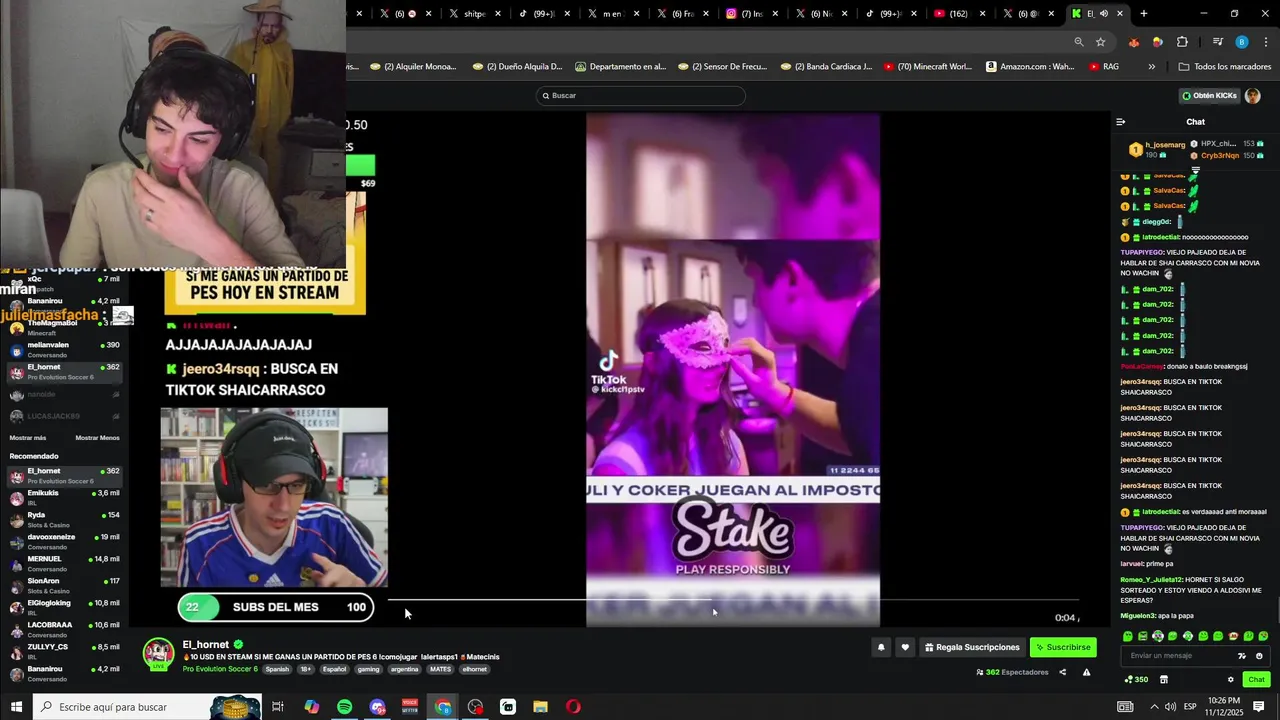Click Mostrar más in sidebar
The image size is (1280, 720).
(x=28, y=438)
